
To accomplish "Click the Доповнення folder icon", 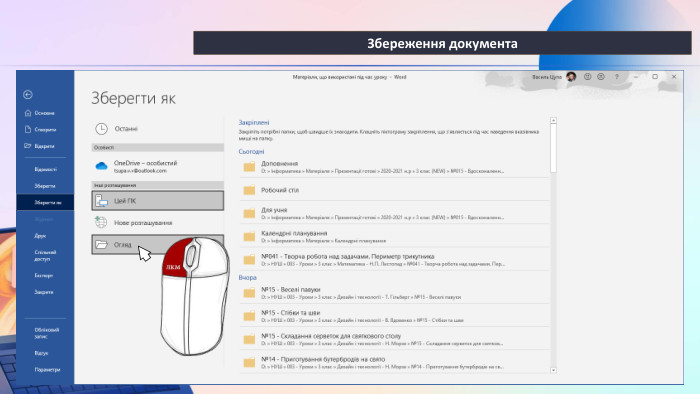I will coord(249,167).
